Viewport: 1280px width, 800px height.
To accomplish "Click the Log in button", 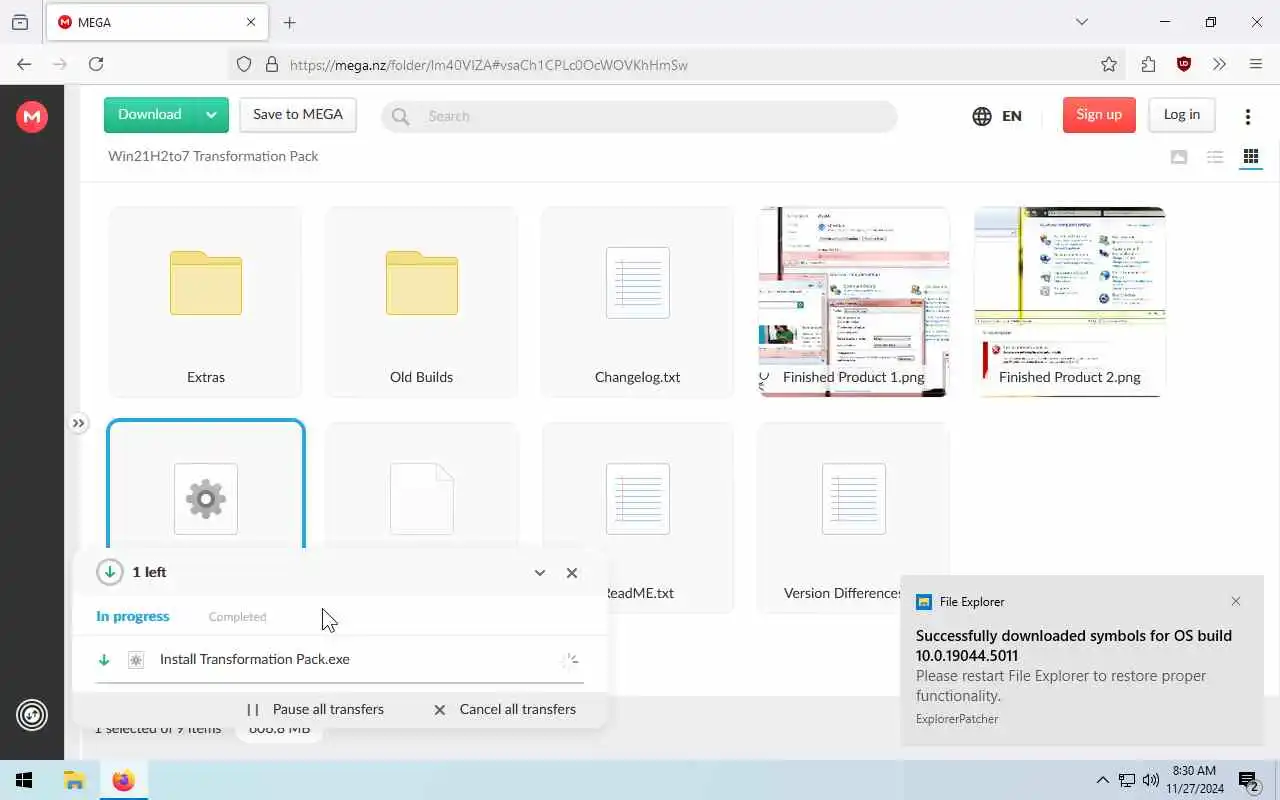I will (1182, 115).
